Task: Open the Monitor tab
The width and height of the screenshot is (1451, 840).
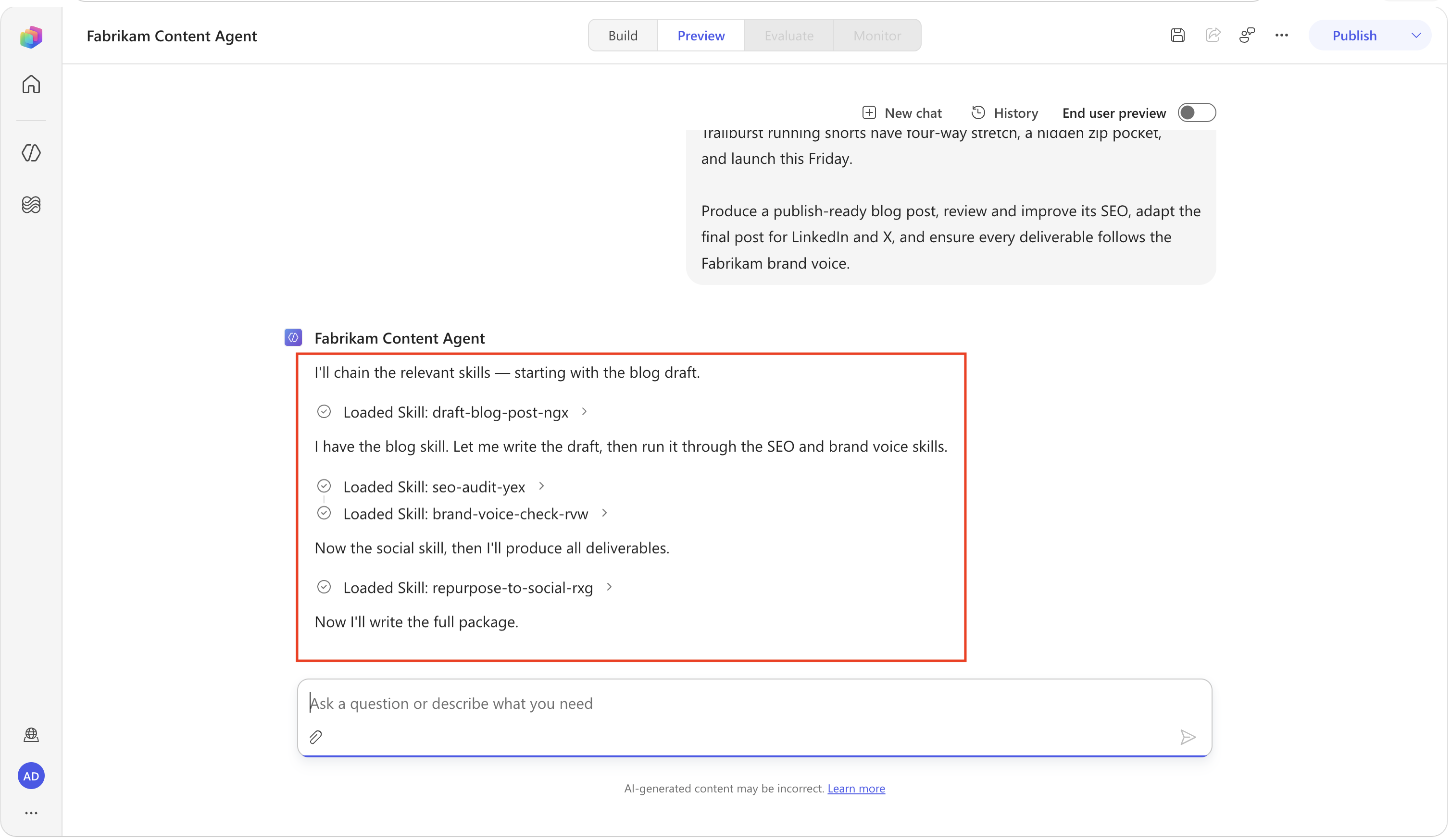Action: pyautogui.click(x=877, y=36)
